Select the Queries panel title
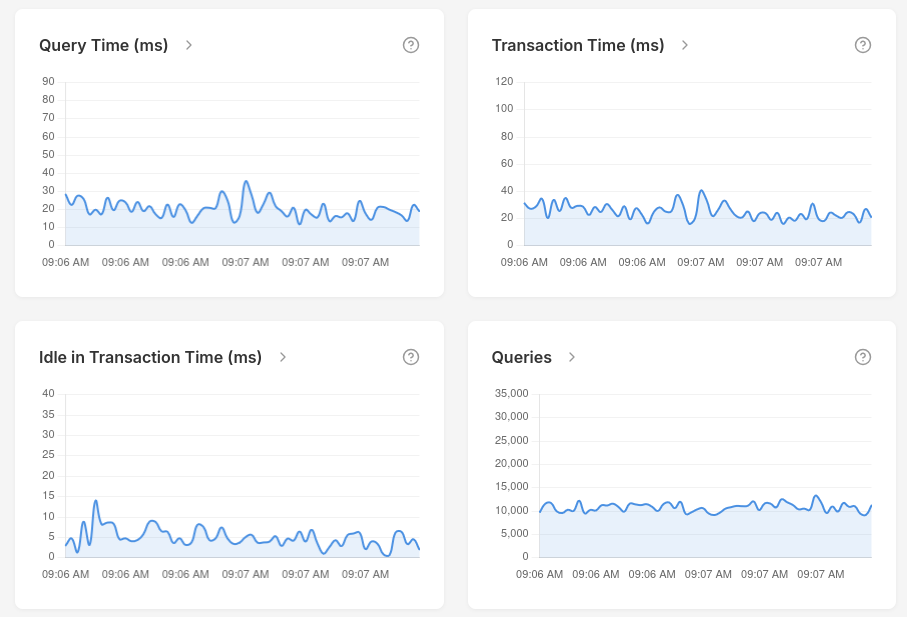The height and width of the screenshot is (617, 907). 521,357
